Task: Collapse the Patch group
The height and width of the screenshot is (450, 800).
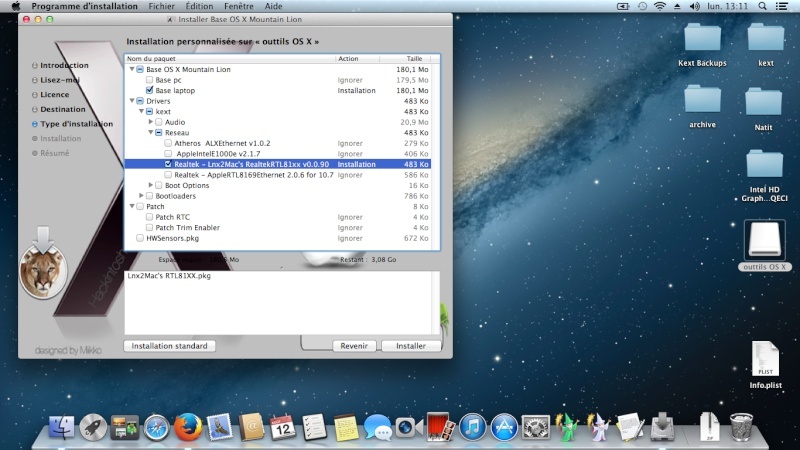Action: [x=132, y=206]
